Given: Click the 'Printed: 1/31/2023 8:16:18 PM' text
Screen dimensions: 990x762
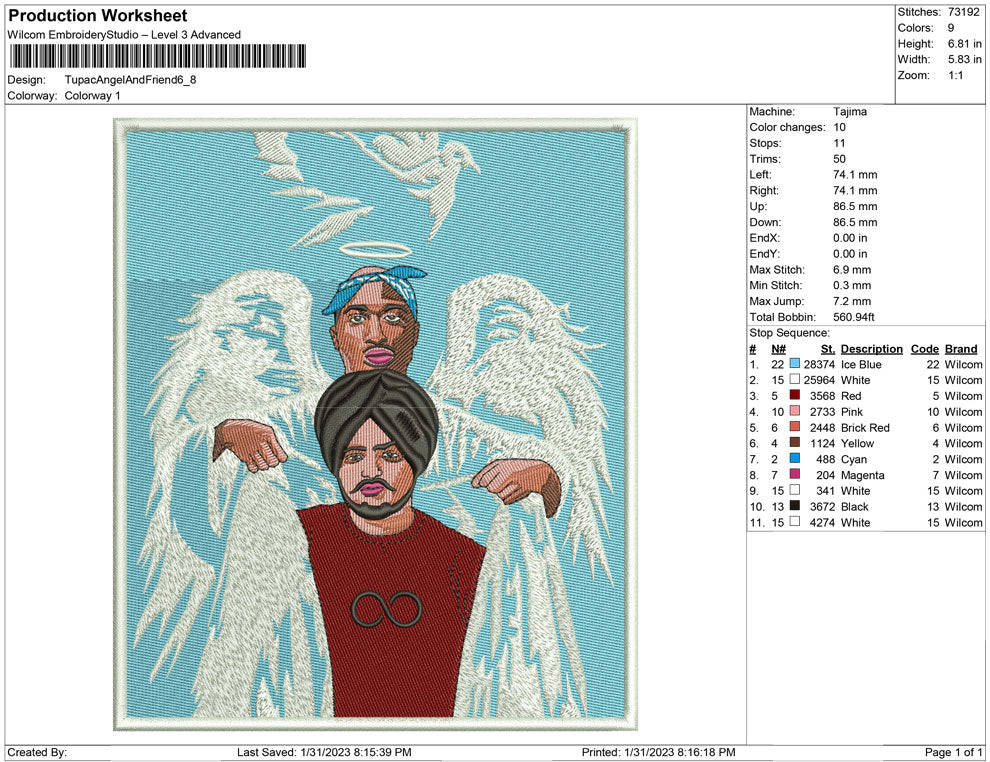Looking at the screenshot, I should [x=659, y=752].
